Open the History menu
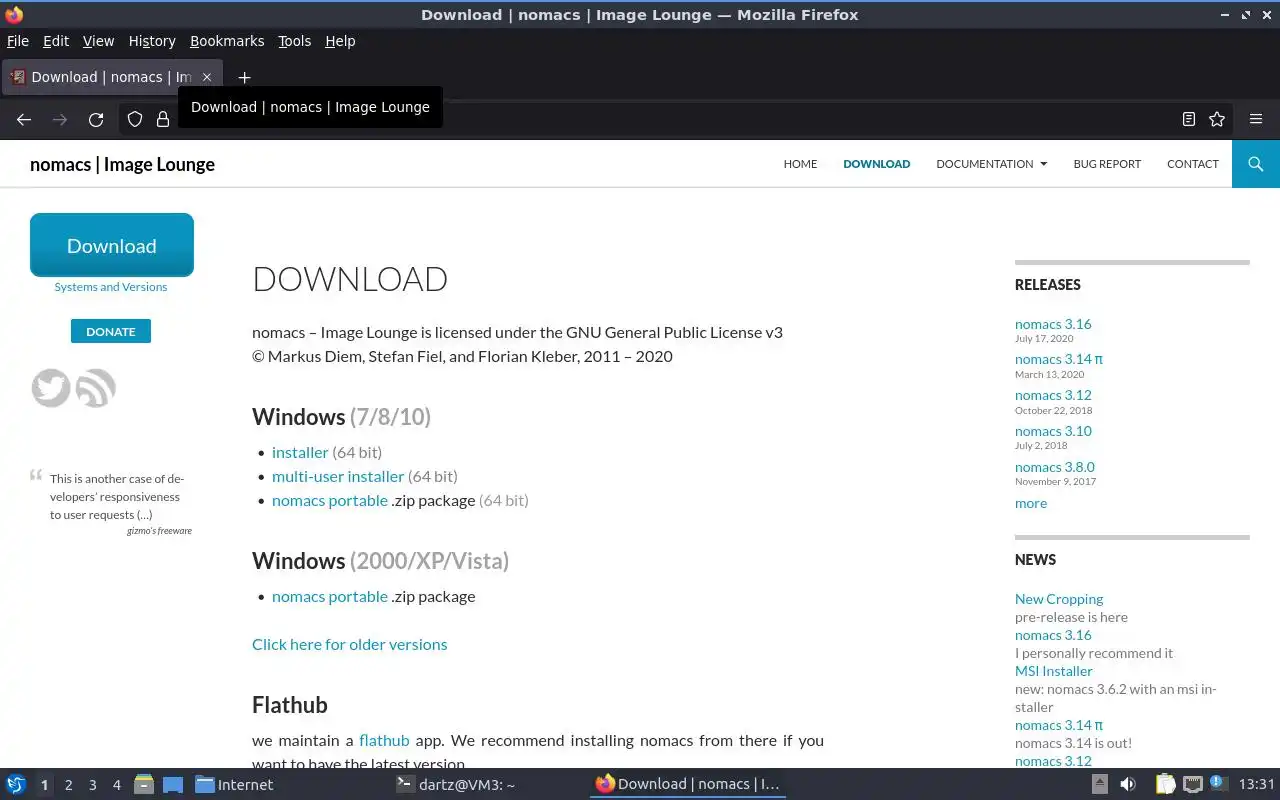1280x800 pixels. click(152, 41)
